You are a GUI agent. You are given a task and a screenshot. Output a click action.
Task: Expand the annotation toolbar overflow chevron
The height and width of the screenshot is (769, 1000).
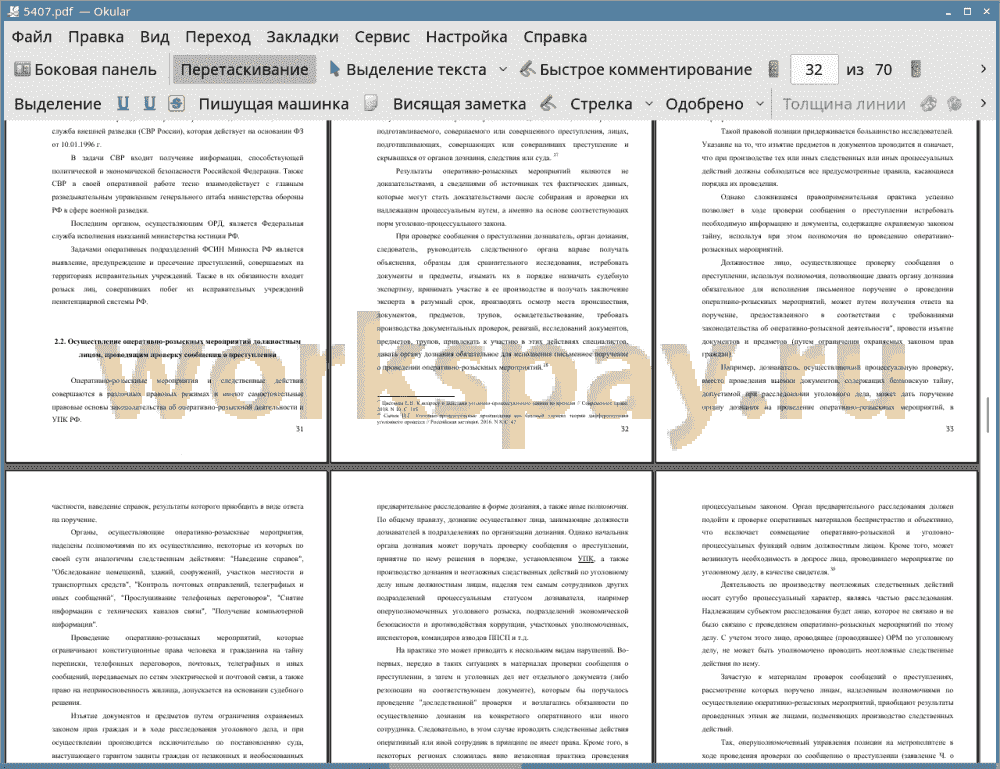point(983,103)
